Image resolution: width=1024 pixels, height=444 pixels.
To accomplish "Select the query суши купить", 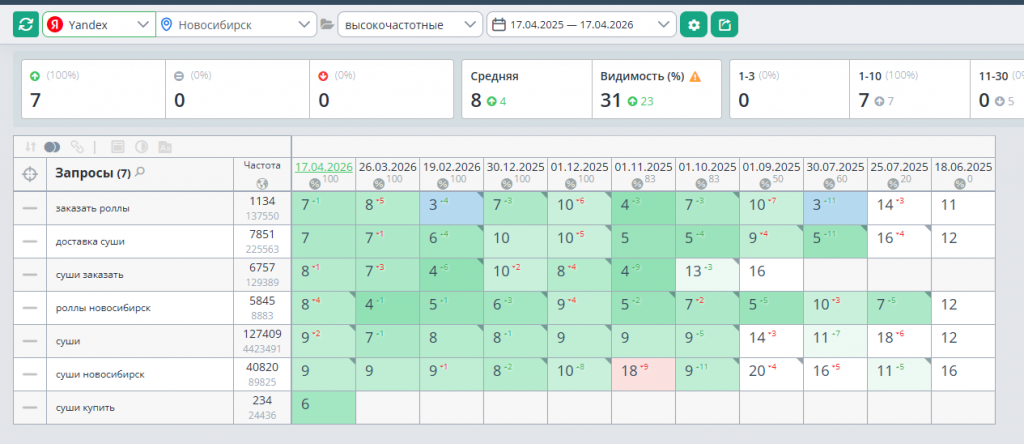I will [x=85, y=408].
